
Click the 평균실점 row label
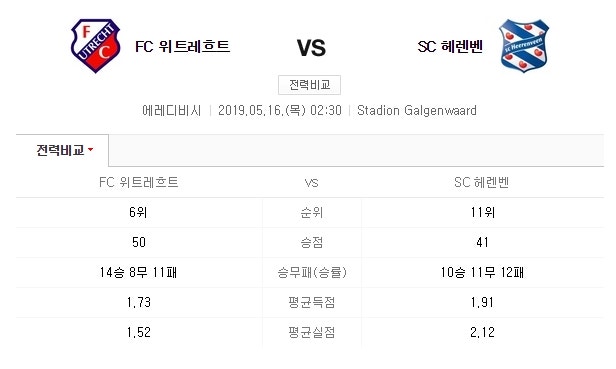(x=312, y=332)
